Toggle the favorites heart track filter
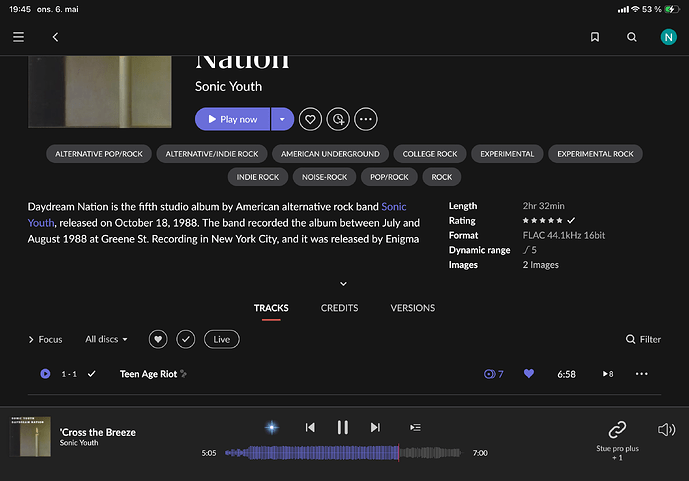 click(158, 339)
